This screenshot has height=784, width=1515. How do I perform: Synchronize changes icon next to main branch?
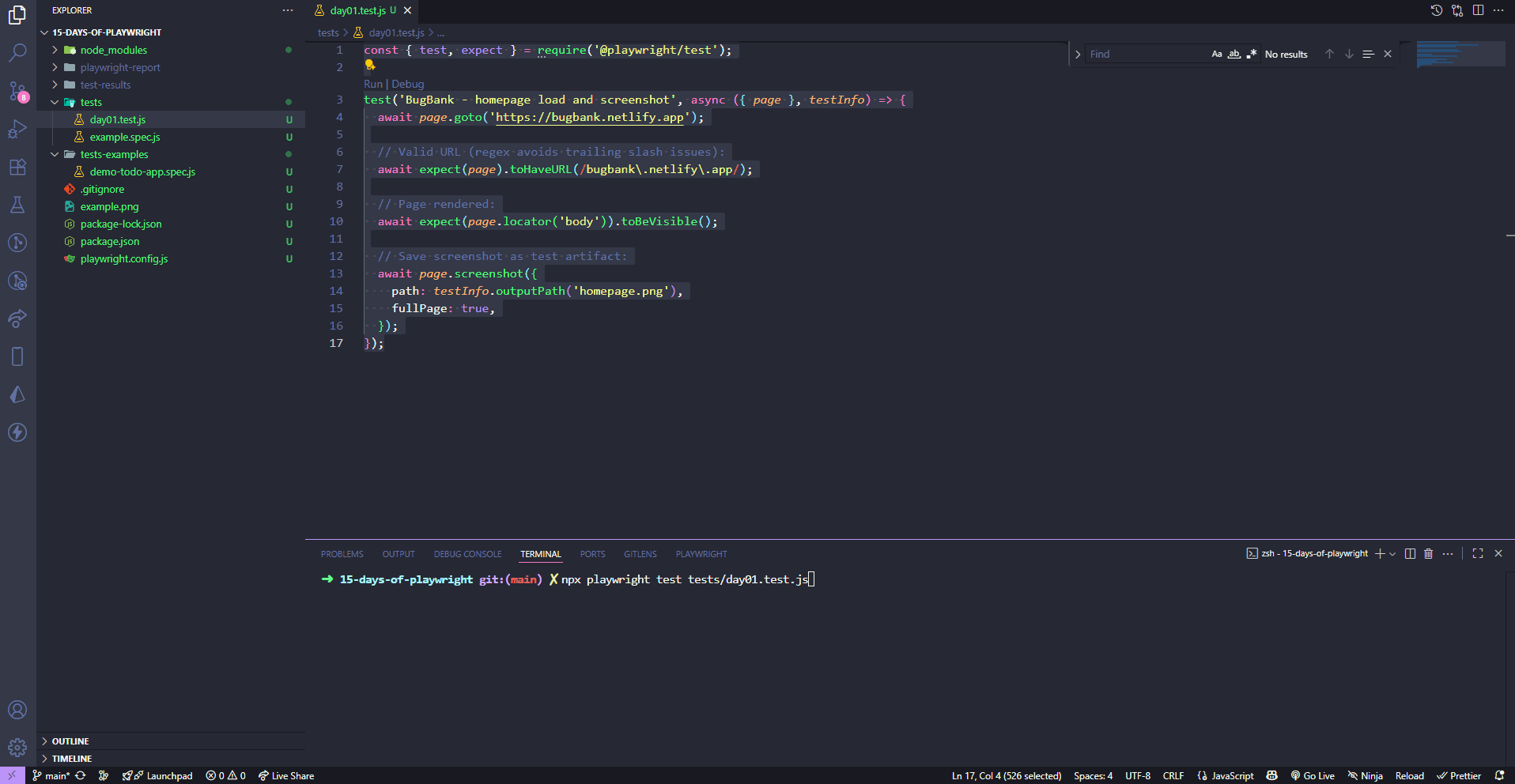click(81, 775)
